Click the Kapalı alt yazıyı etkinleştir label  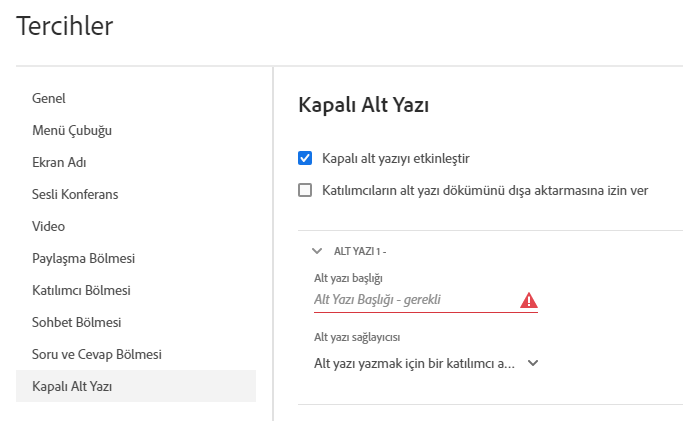click(x=396, y=158)
